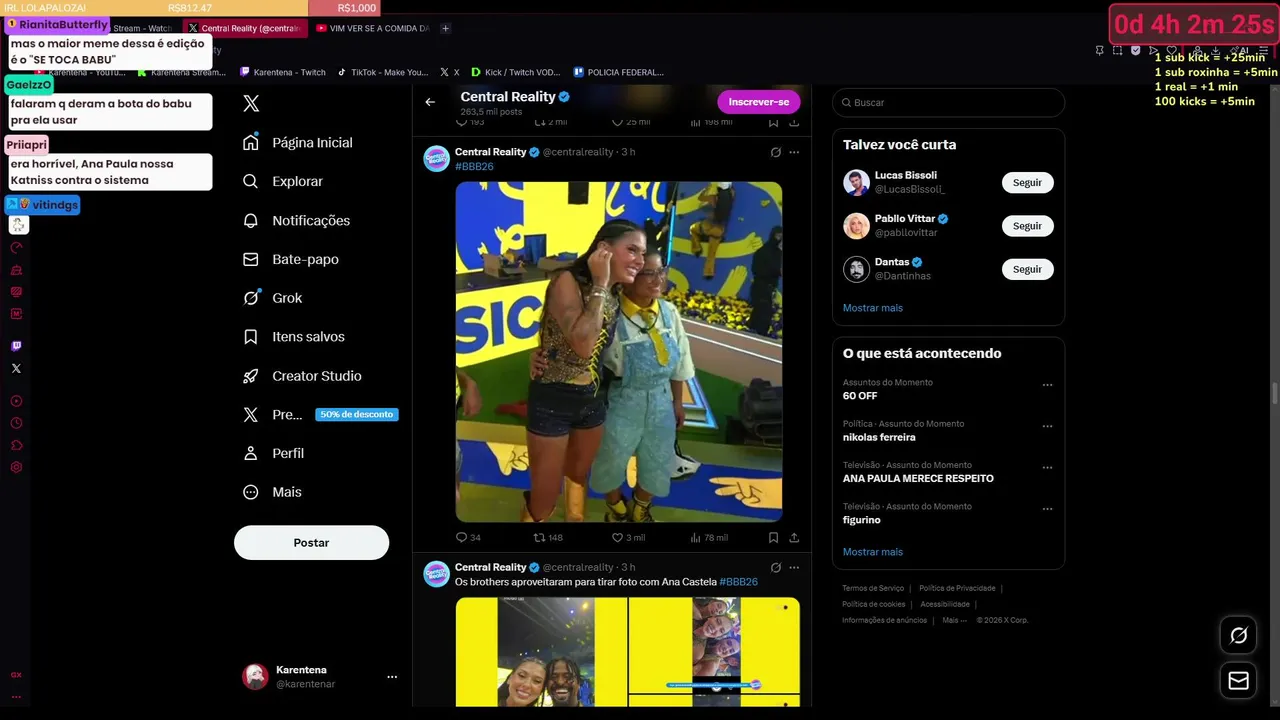Click Mostrar mais under O que está acontecendo
The width and height of the screenshot is (1280, 720).
[873, 552]
